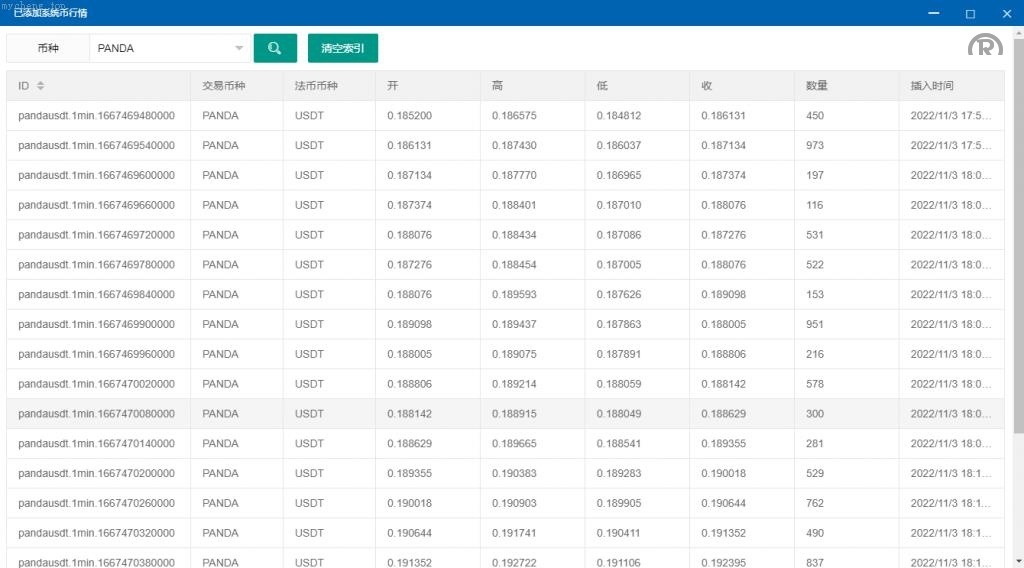Click the green magnifier search button
1024x568 pixels.
pos(275,48)
